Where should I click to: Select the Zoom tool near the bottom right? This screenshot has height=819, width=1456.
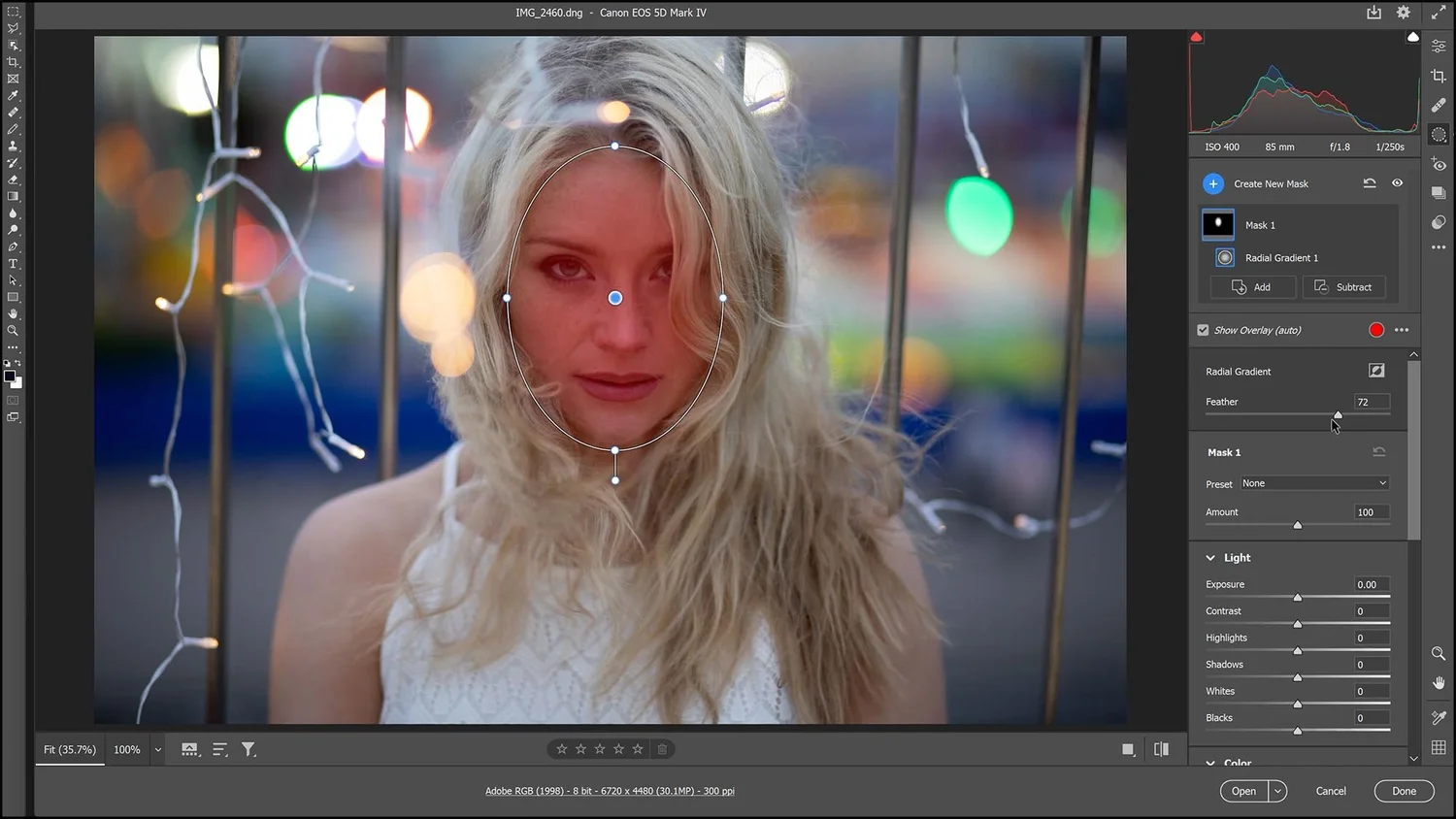click(1439, 654)
